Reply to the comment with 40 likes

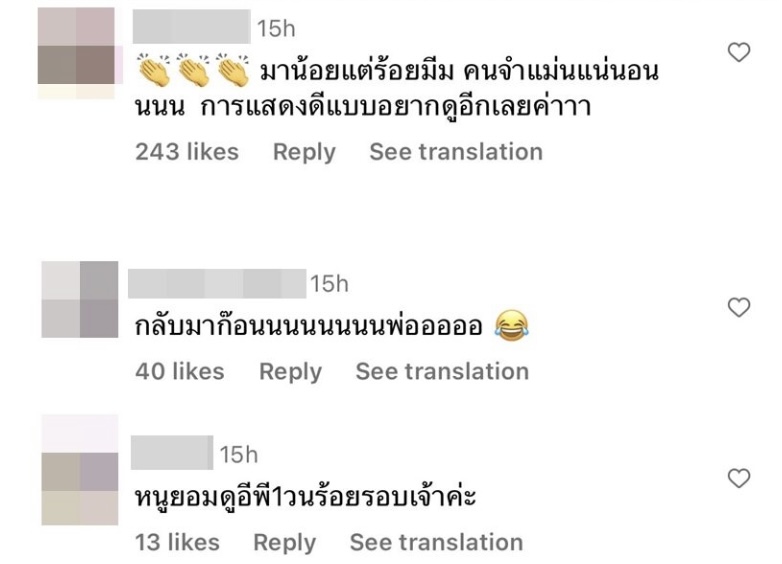point(291,372)
